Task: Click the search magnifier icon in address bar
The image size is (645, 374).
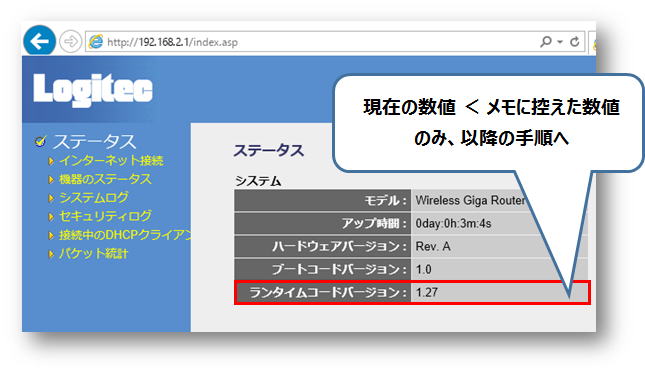Action: 545,41
